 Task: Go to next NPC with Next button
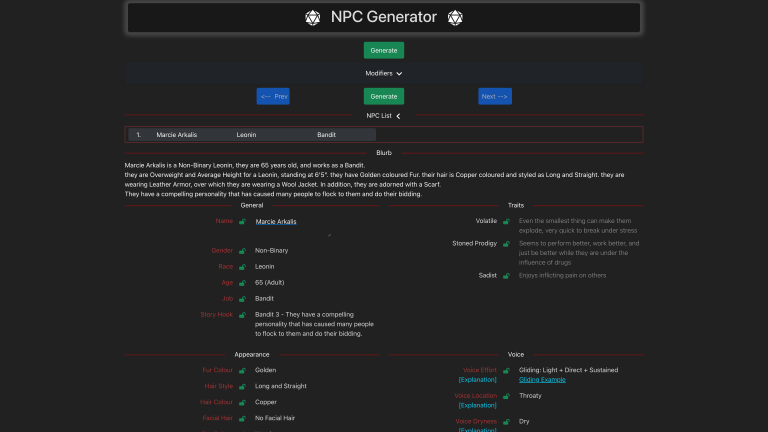(494, 96)
